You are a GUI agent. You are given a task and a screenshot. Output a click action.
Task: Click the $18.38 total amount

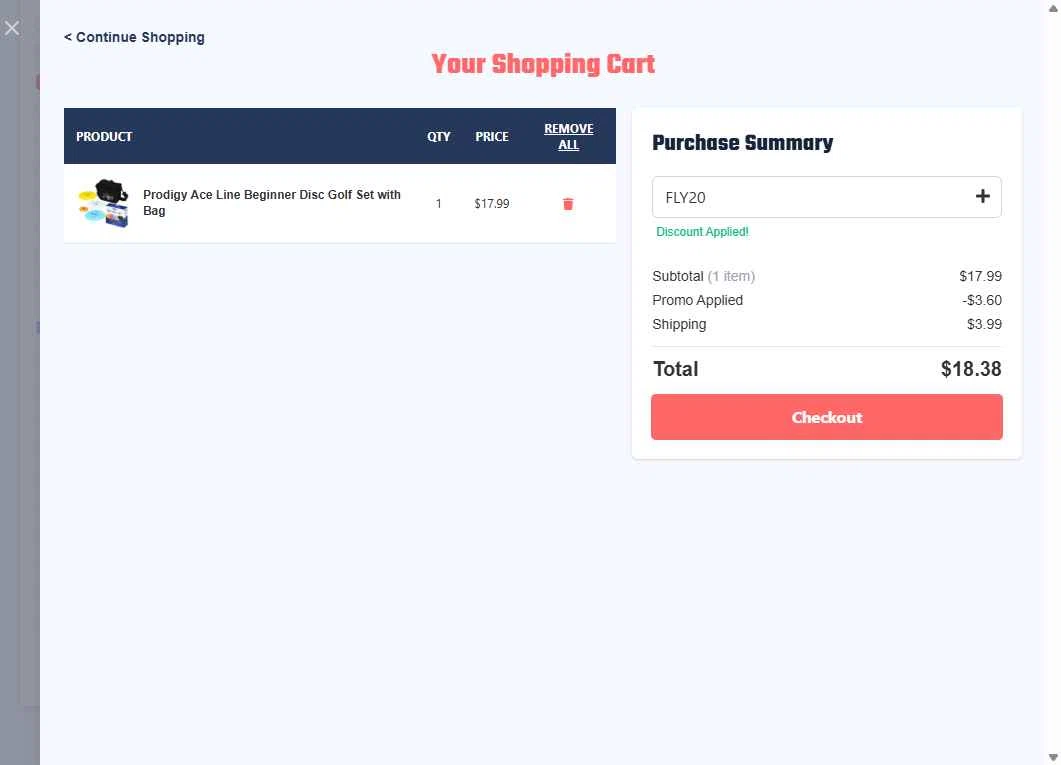(x=971, y=369)
